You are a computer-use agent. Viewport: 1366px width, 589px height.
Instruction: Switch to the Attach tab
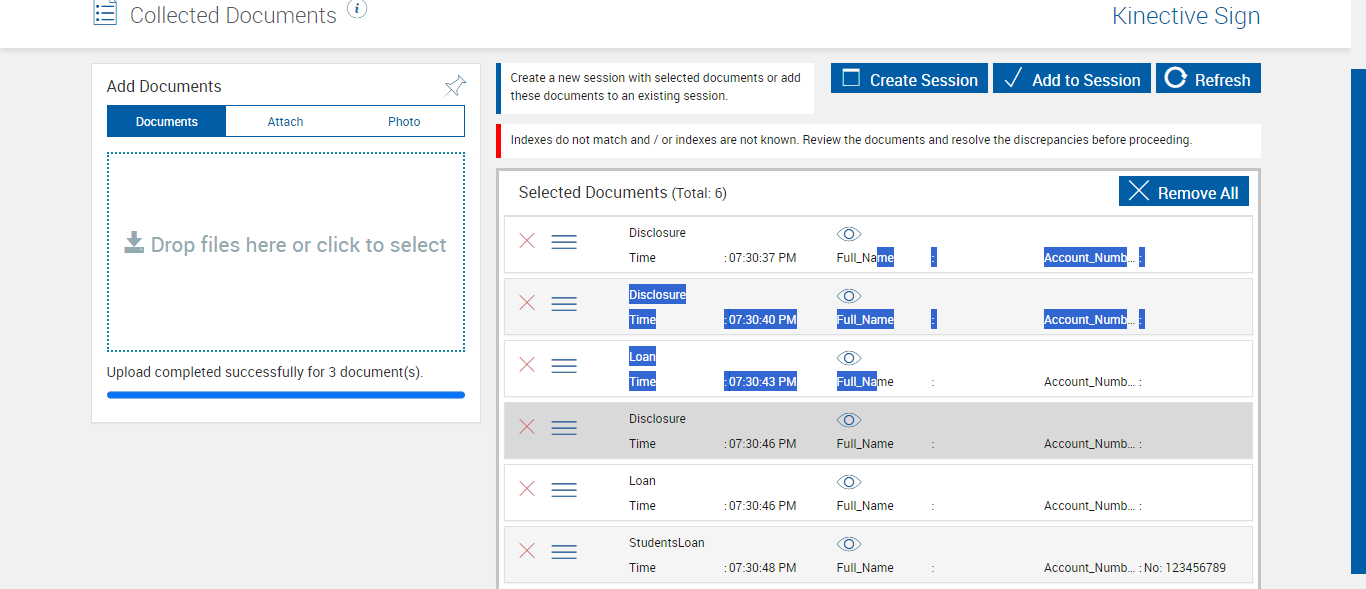pyautogui.click(x=285, y=122)
